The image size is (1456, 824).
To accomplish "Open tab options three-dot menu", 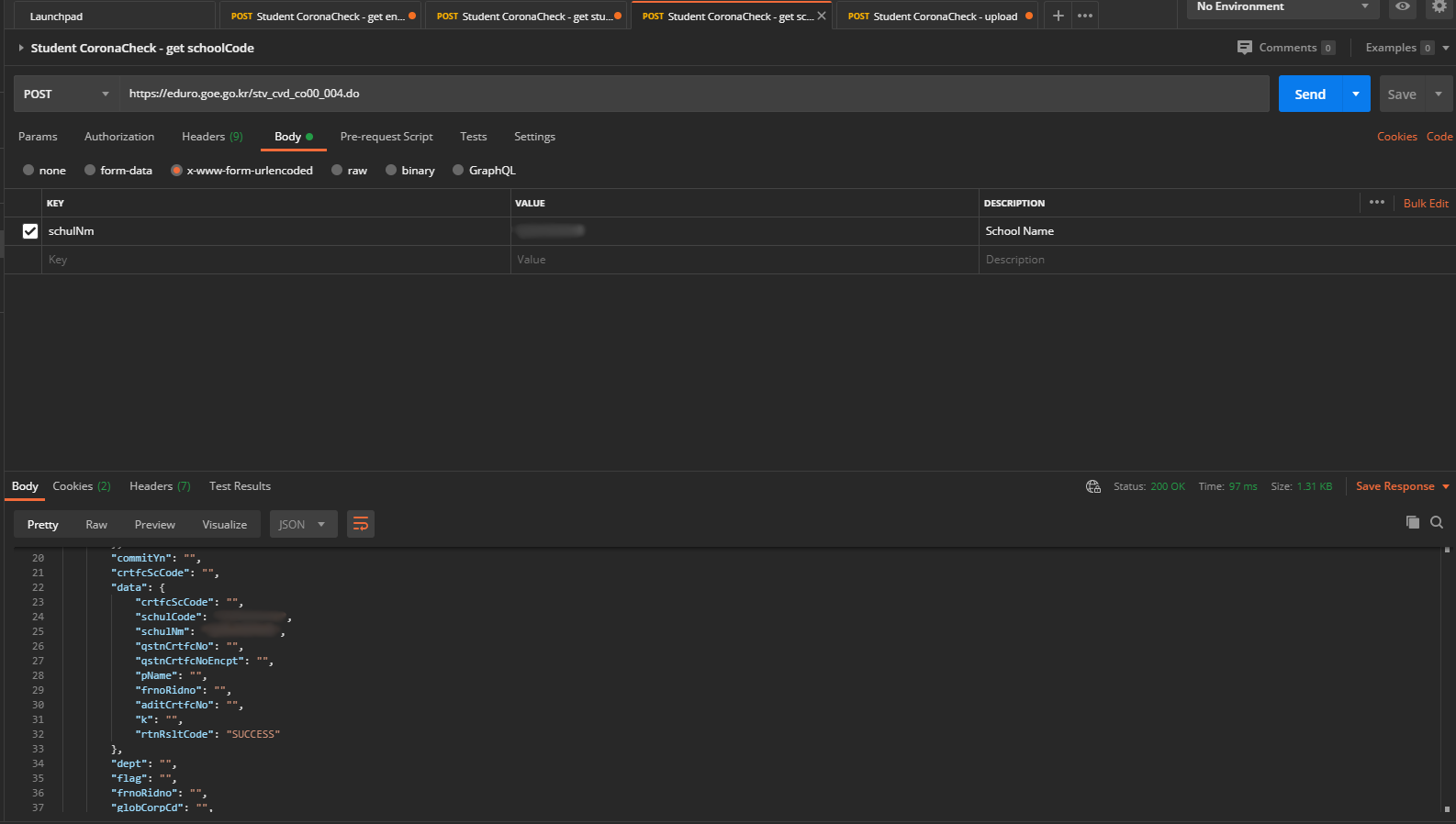I will tap(1085, 16).
